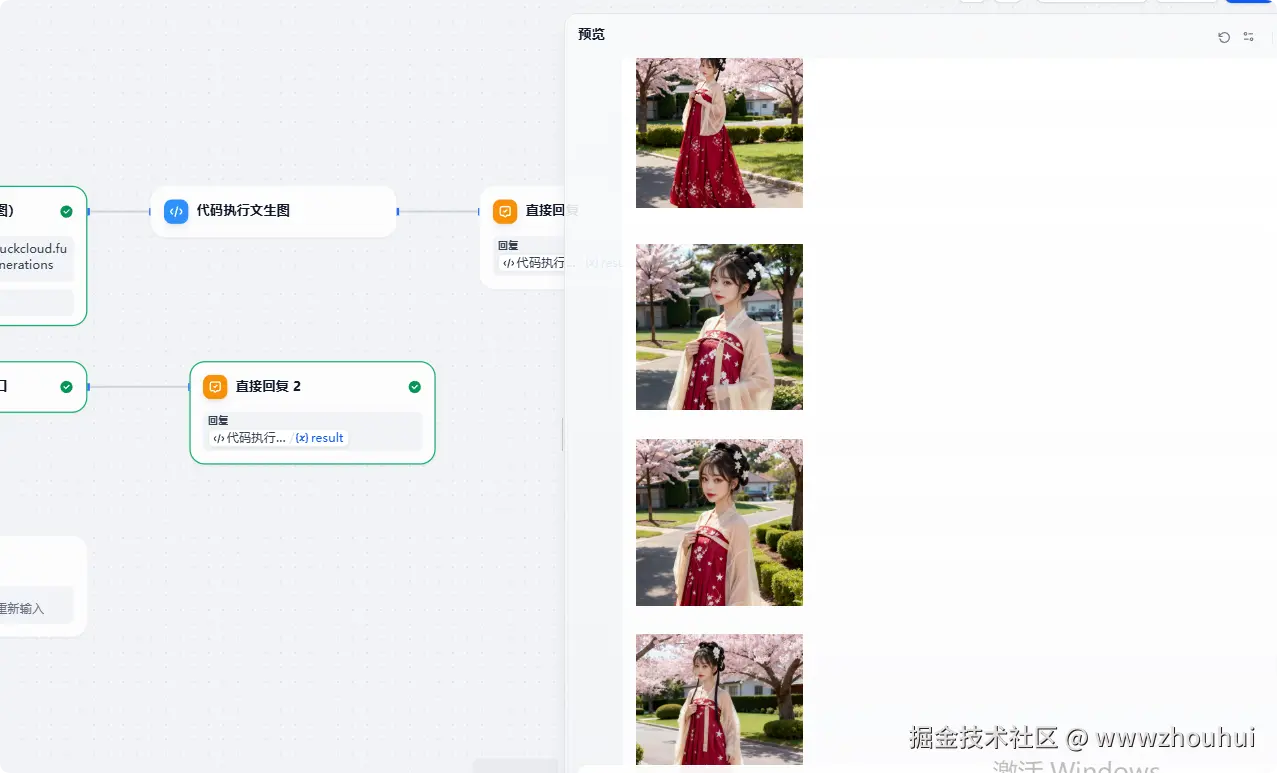Image resolution: width=1277 pixels, height=773 pixels.
Task: Click the orange answer icon of 直接回复 2
Action: pos(215,387)
